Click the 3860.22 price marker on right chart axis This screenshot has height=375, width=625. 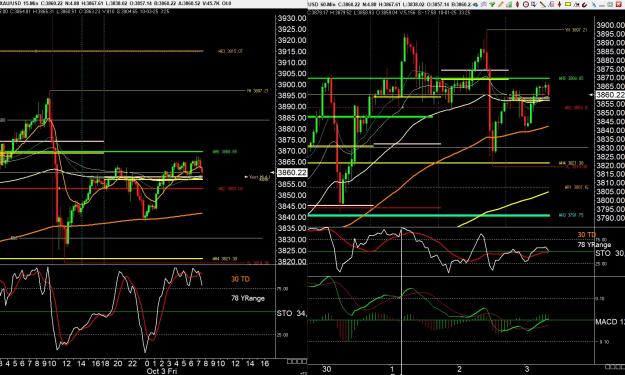click(x=610, y=95)
